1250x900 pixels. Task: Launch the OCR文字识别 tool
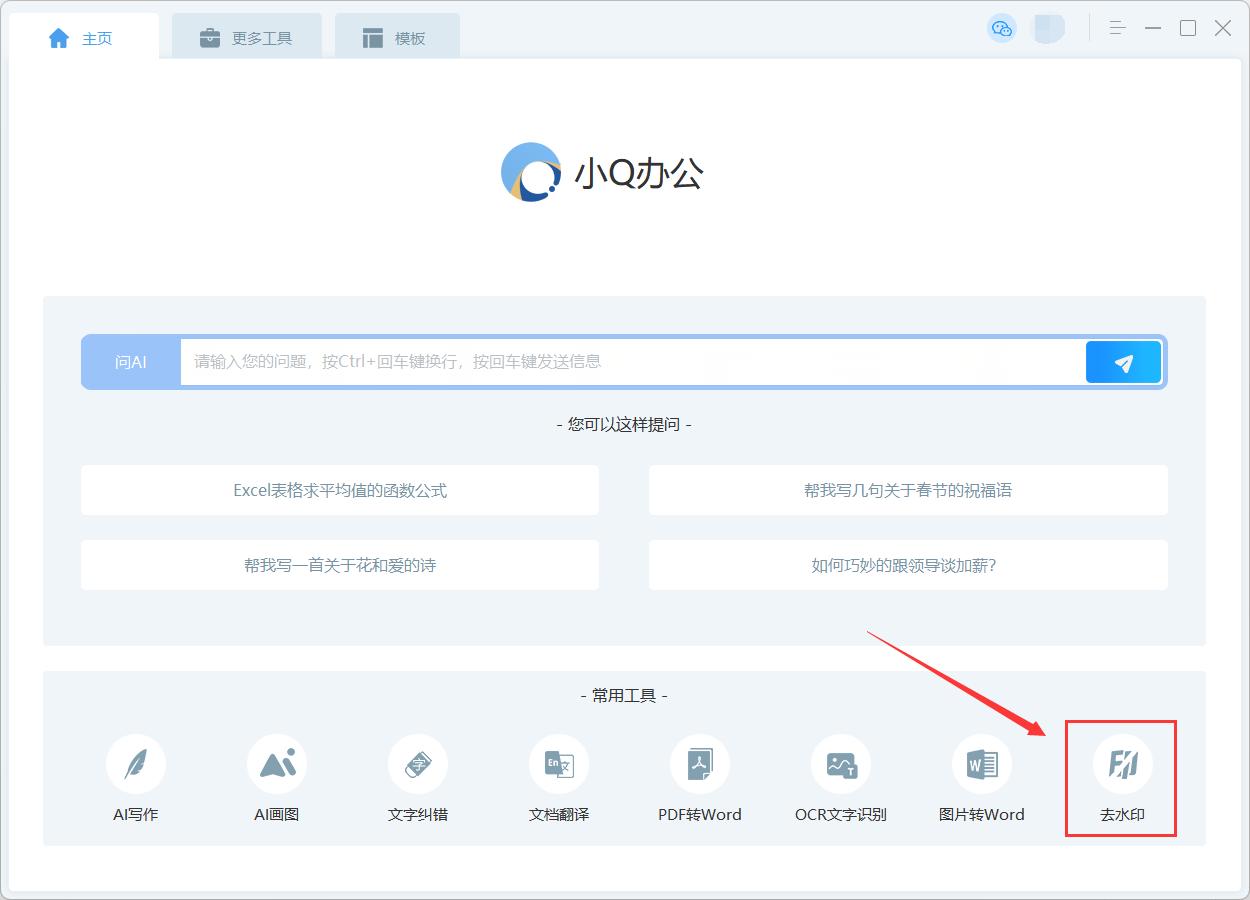(x=841, y=765)
